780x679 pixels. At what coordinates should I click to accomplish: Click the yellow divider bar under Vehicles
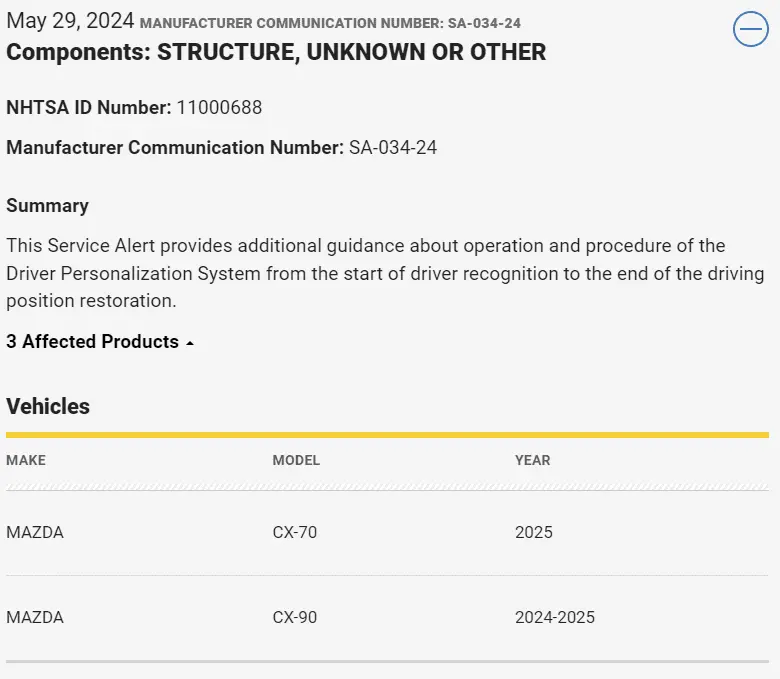pos(387,435)
